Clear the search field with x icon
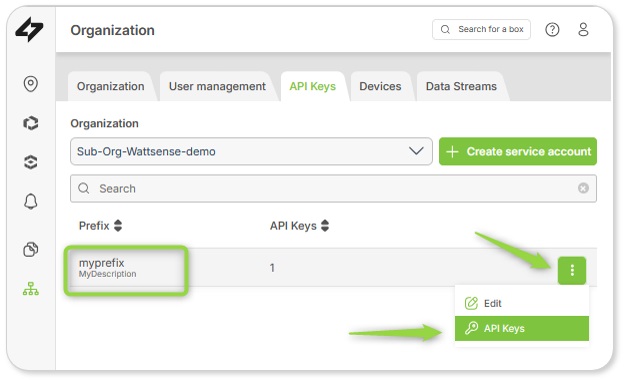The height and width of the screenshot is (382, 624). [x=583, y=188]
